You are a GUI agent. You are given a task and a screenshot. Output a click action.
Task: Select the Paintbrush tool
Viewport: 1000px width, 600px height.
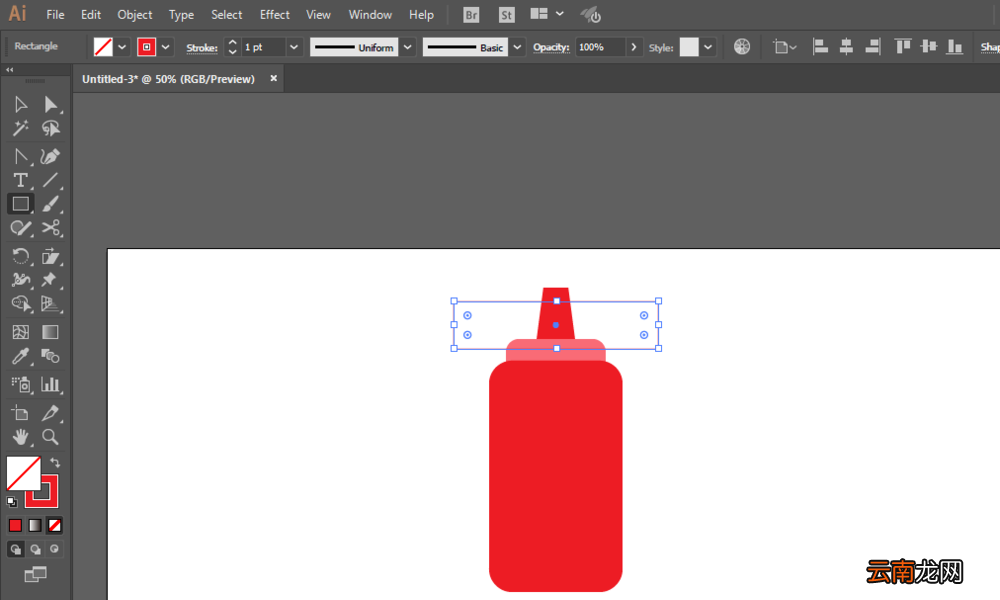(x=50, y=204)
